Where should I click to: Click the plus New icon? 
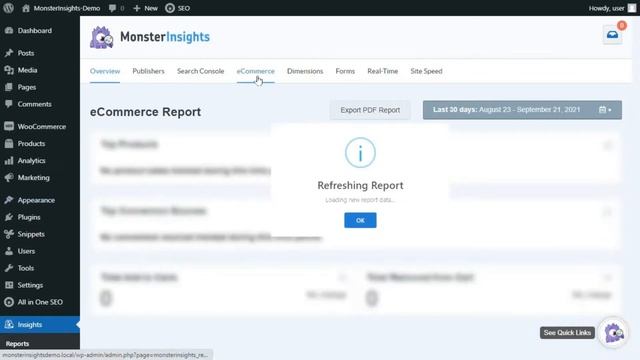137,8
